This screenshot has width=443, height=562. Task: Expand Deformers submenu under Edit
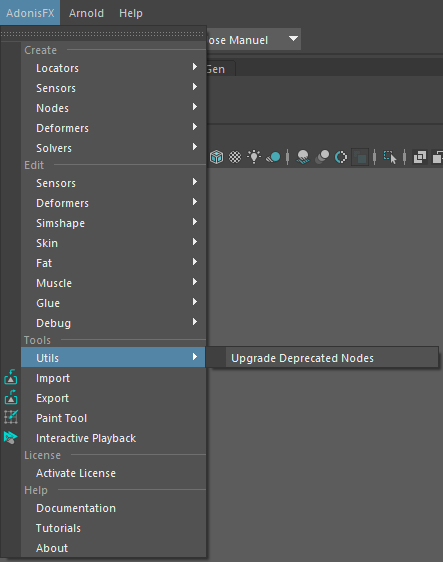point(113,203)
